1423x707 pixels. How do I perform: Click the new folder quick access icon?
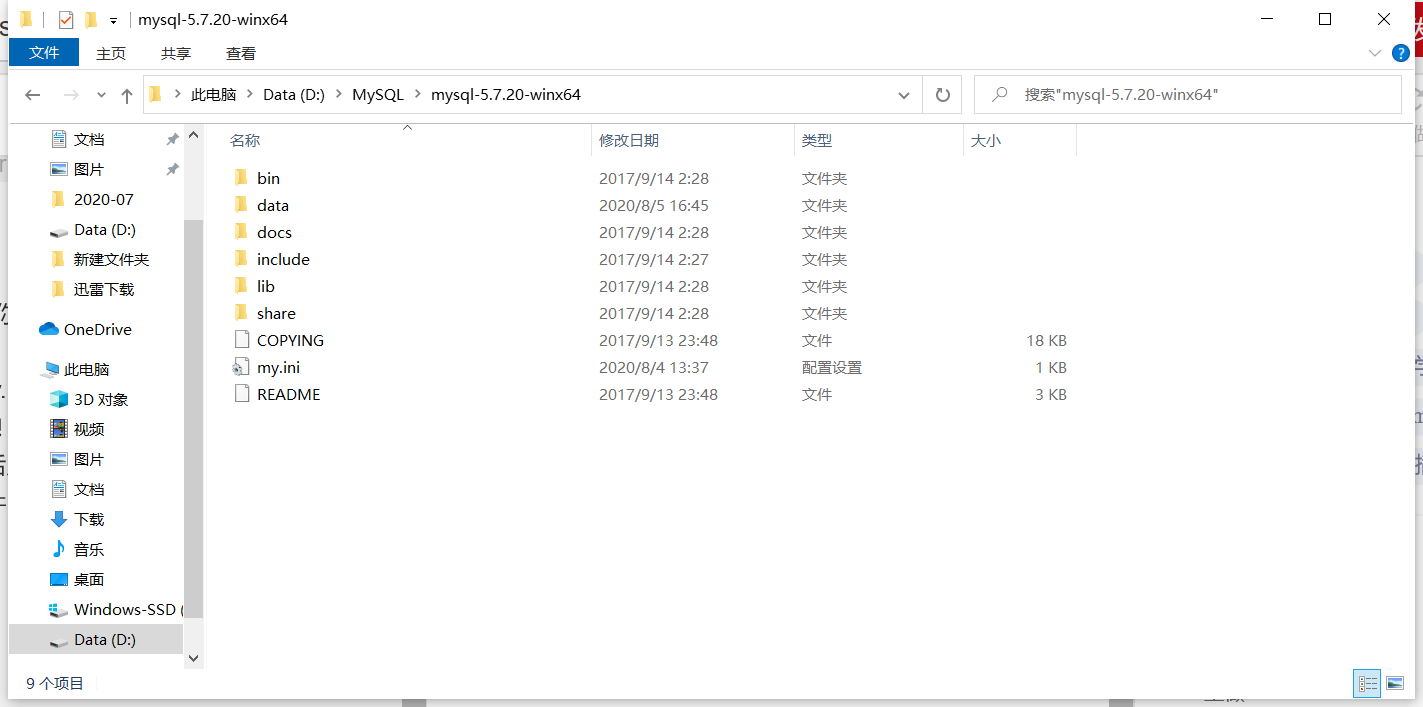(91, 20)
